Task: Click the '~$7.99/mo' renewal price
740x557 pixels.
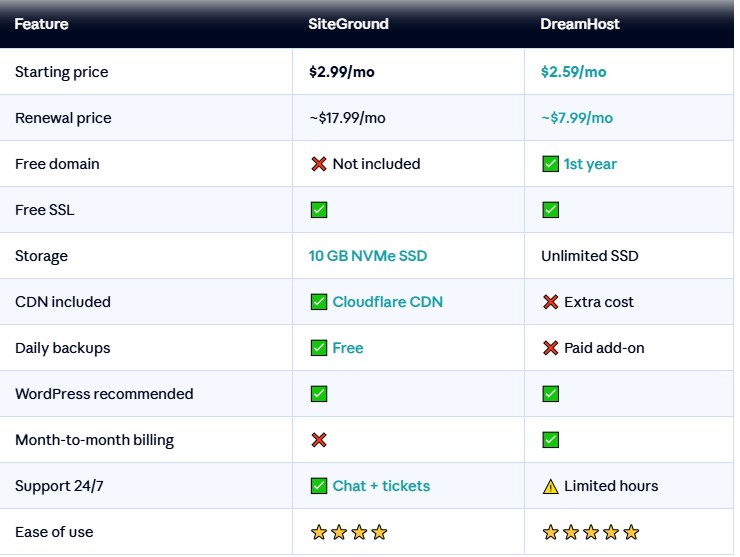Action: pos(577,118)
